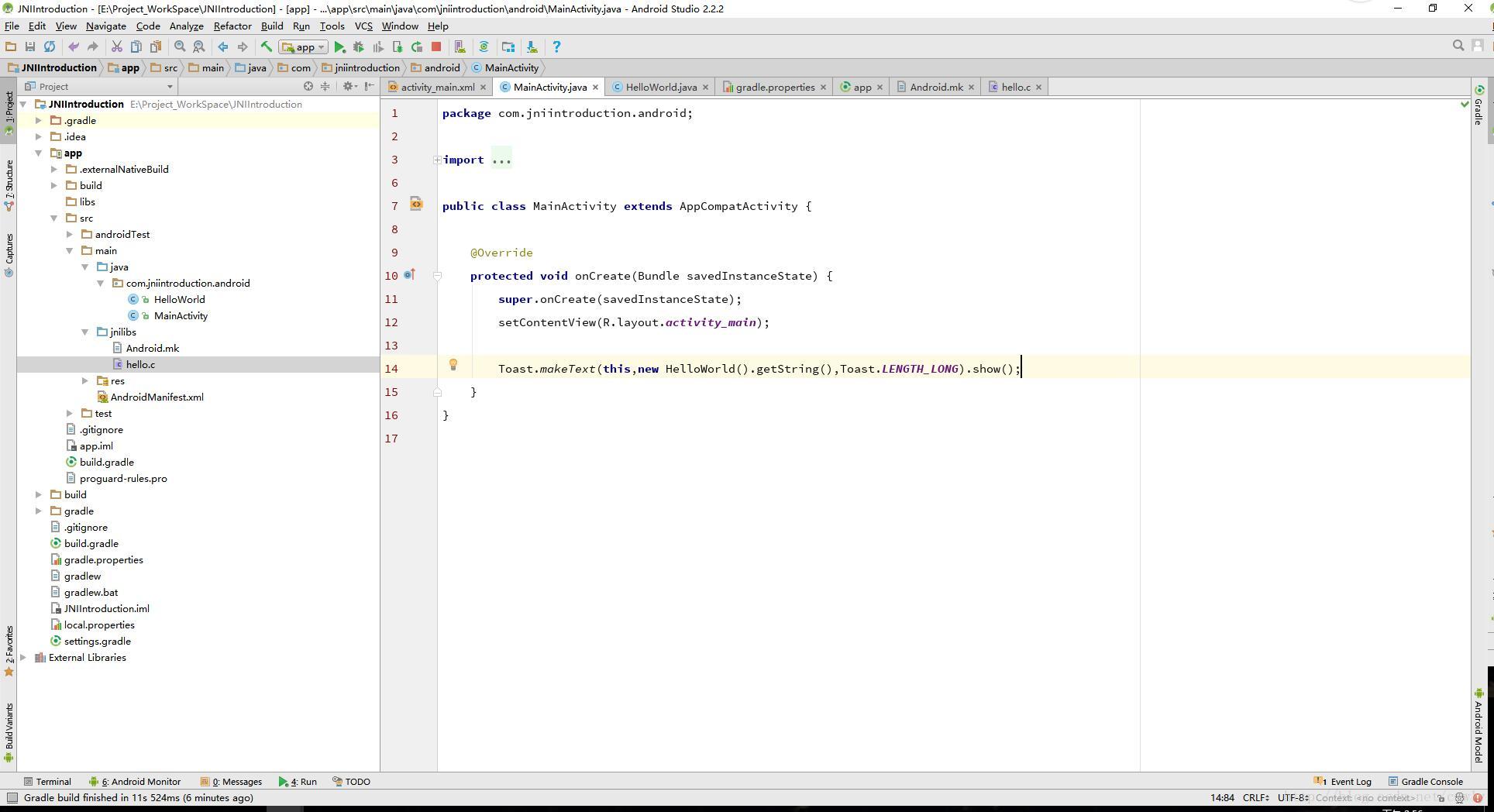Expand the .idea folder
The width and height of the screenshot is (1494, 812).
point(39,136)
